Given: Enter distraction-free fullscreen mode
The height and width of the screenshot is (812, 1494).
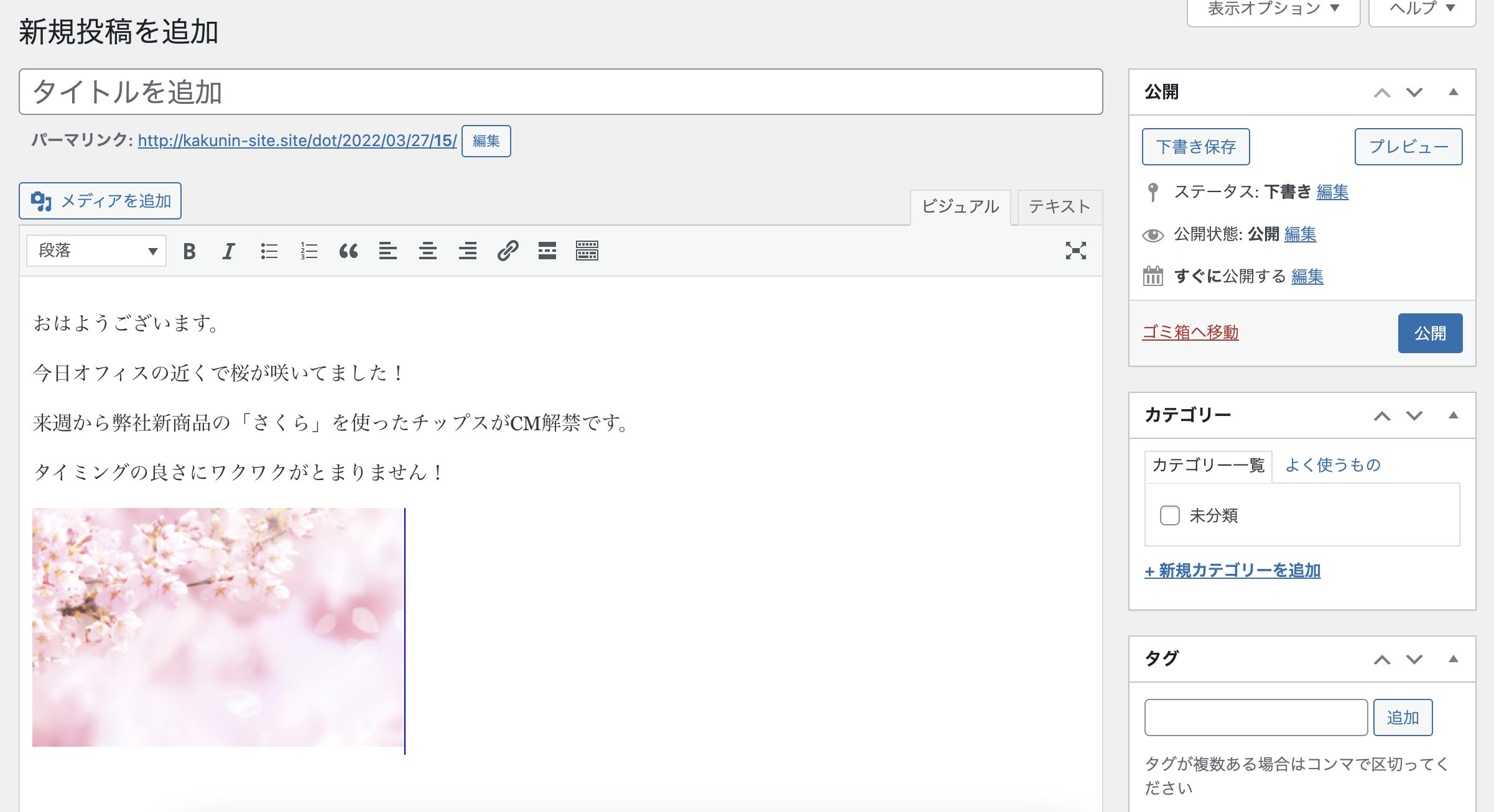Looking at the screenshot, I should click(1075, 251).
